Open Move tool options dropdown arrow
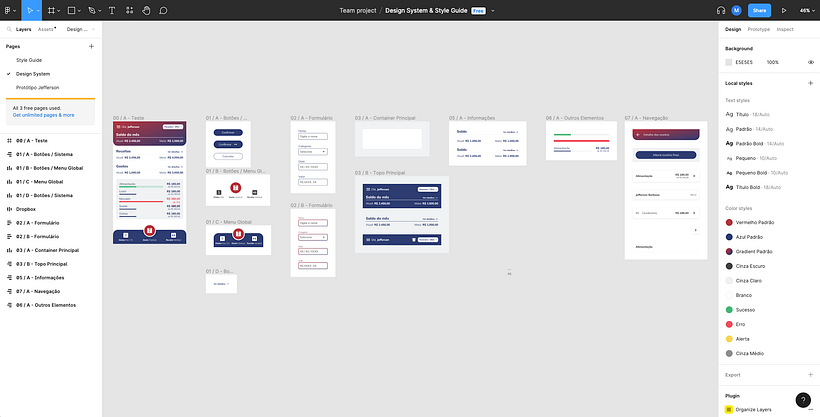Image resolution: width=820 pixels, height=417 pixels. [x=38, y=11]
